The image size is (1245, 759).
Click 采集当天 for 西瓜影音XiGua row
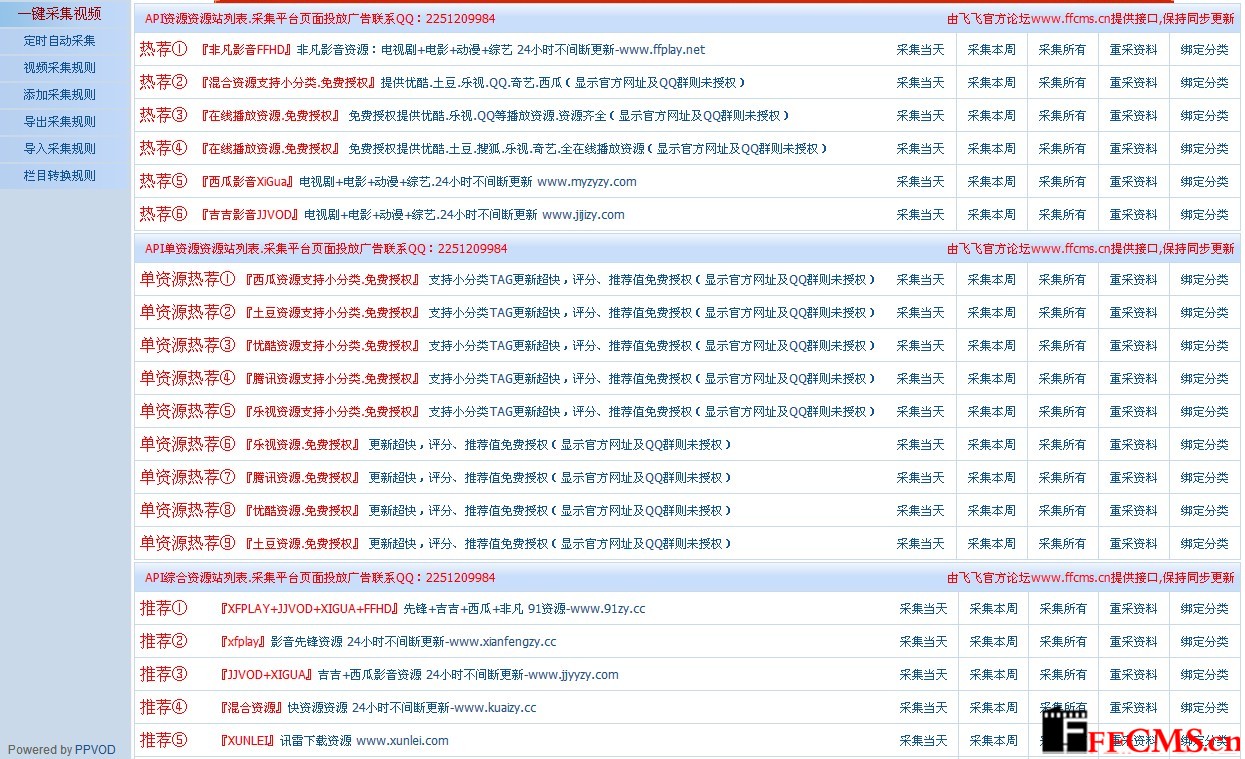[x=920, y=182]
